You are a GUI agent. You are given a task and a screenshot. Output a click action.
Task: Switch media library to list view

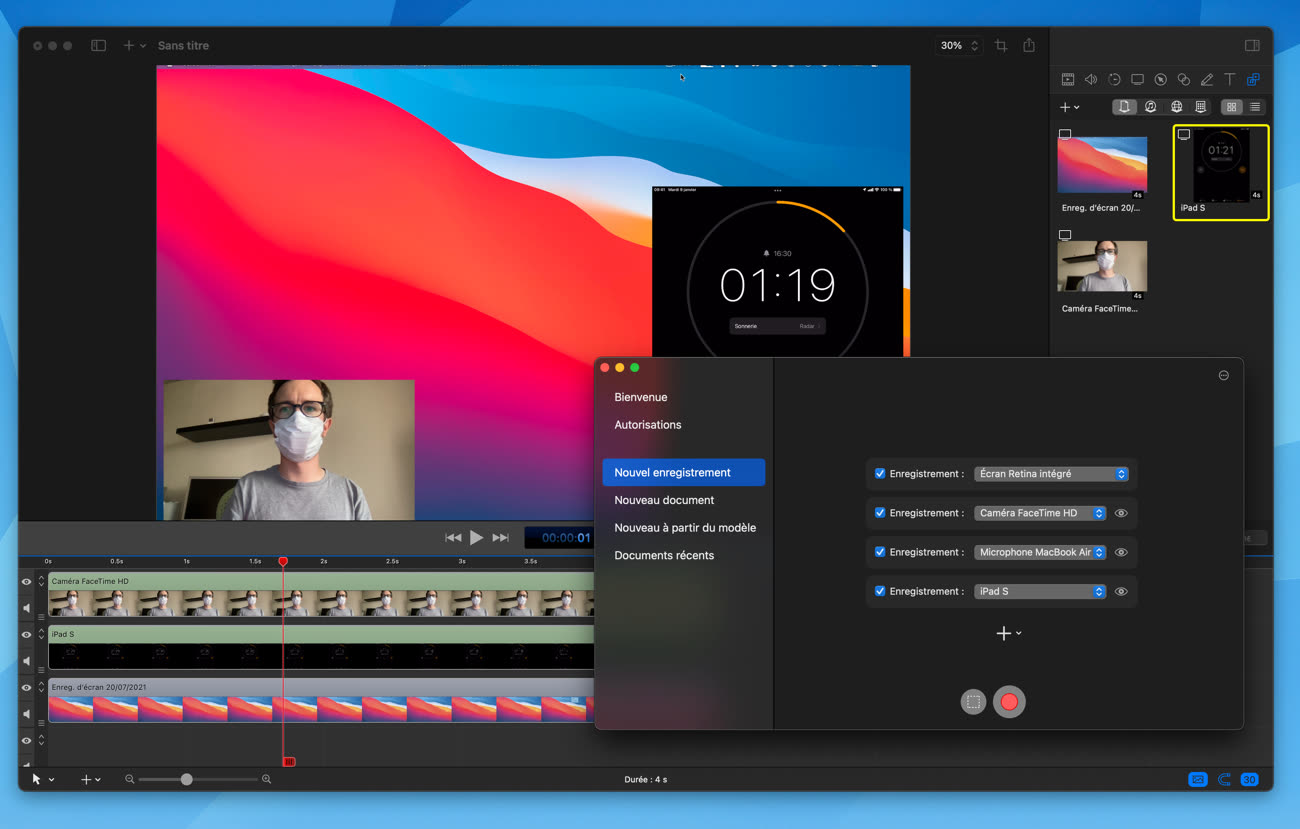pyautogui.click(x=1255, y=107)
